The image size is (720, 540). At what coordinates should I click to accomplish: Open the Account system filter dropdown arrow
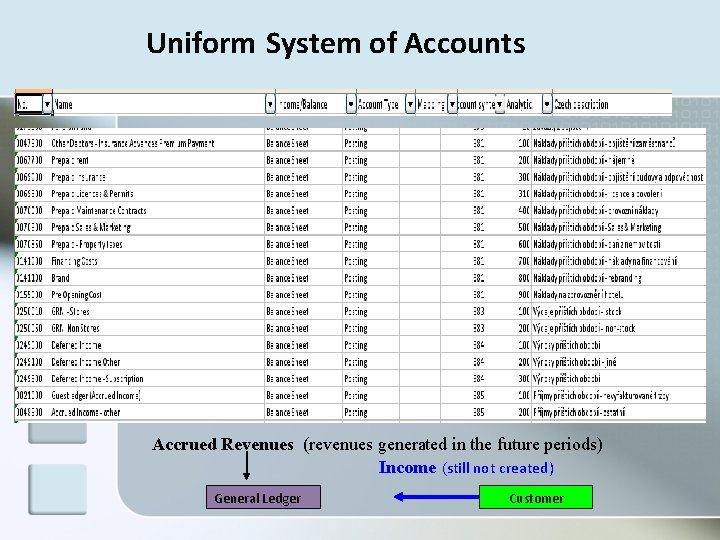point(500,105)
